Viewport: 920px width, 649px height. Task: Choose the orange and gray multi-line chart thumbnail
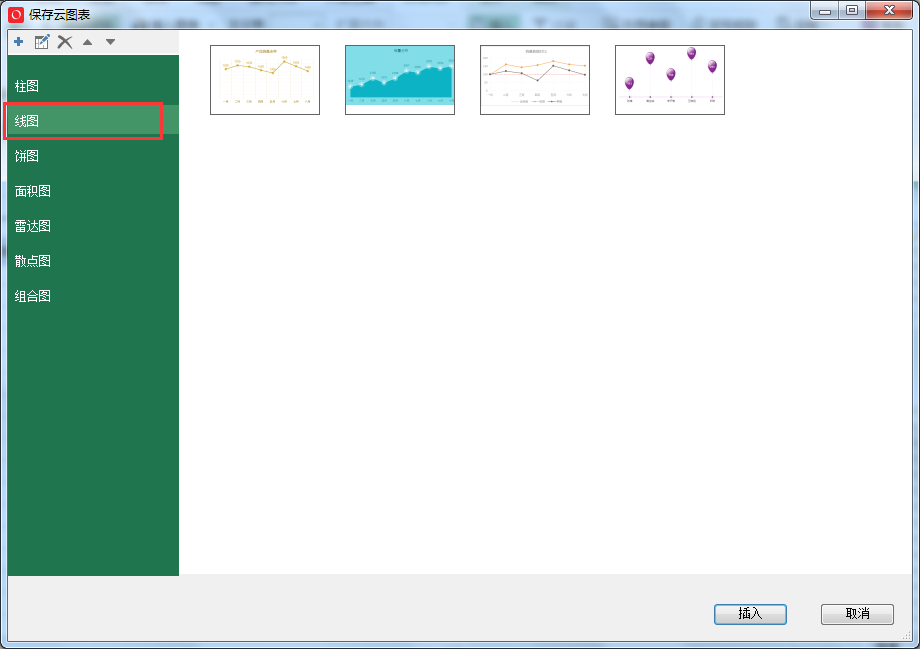pyautogui.click(x=535, y=80)
